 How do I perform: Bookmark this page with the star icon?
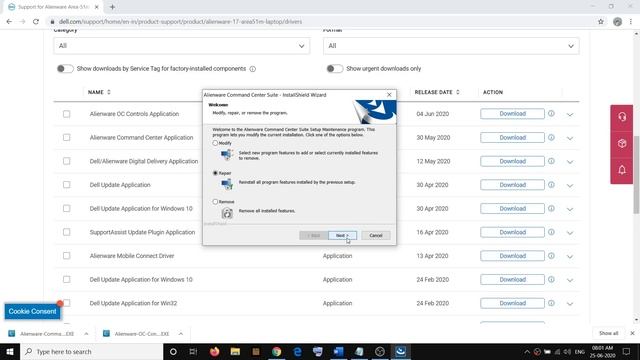600,22
